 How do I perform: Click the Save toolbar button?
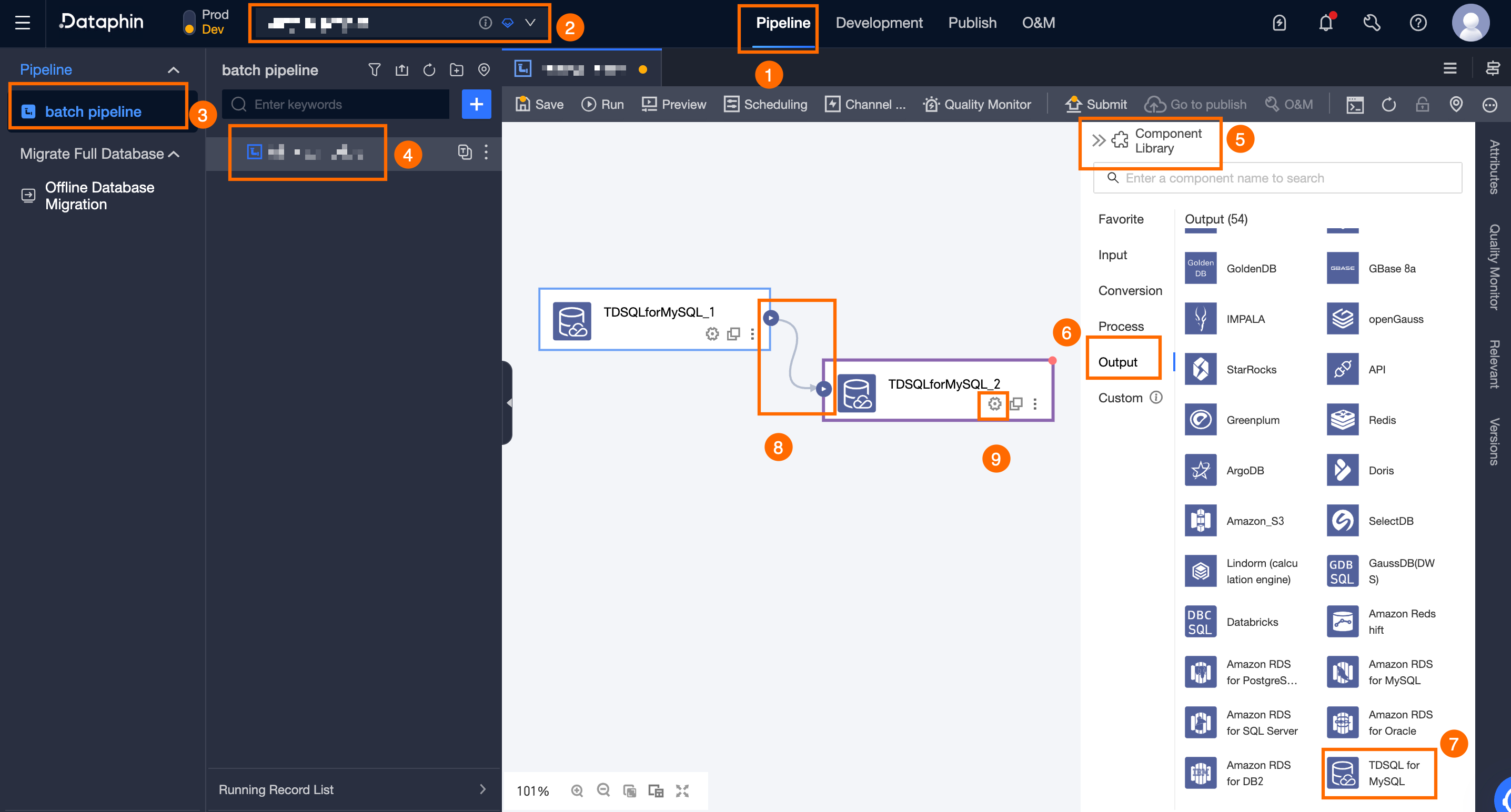pyautogui.click(x=539, y=104)
